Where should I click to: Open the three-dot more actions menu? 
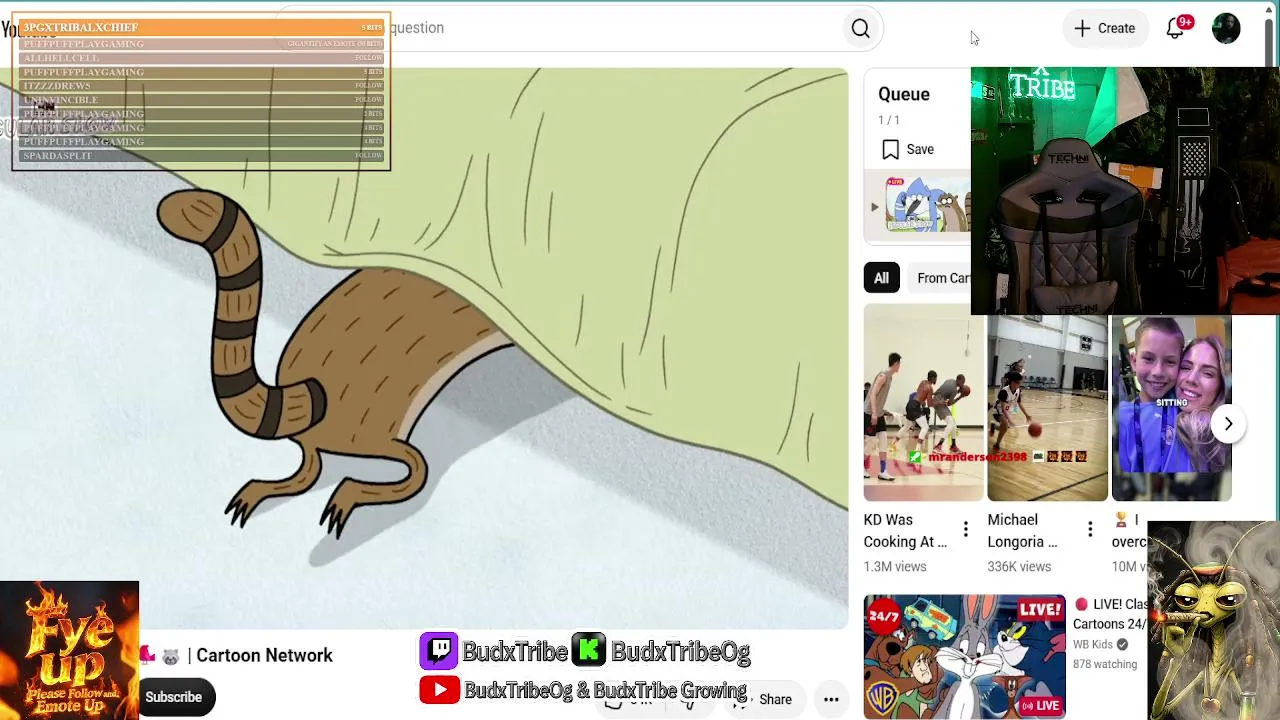[x=831, y=699]
